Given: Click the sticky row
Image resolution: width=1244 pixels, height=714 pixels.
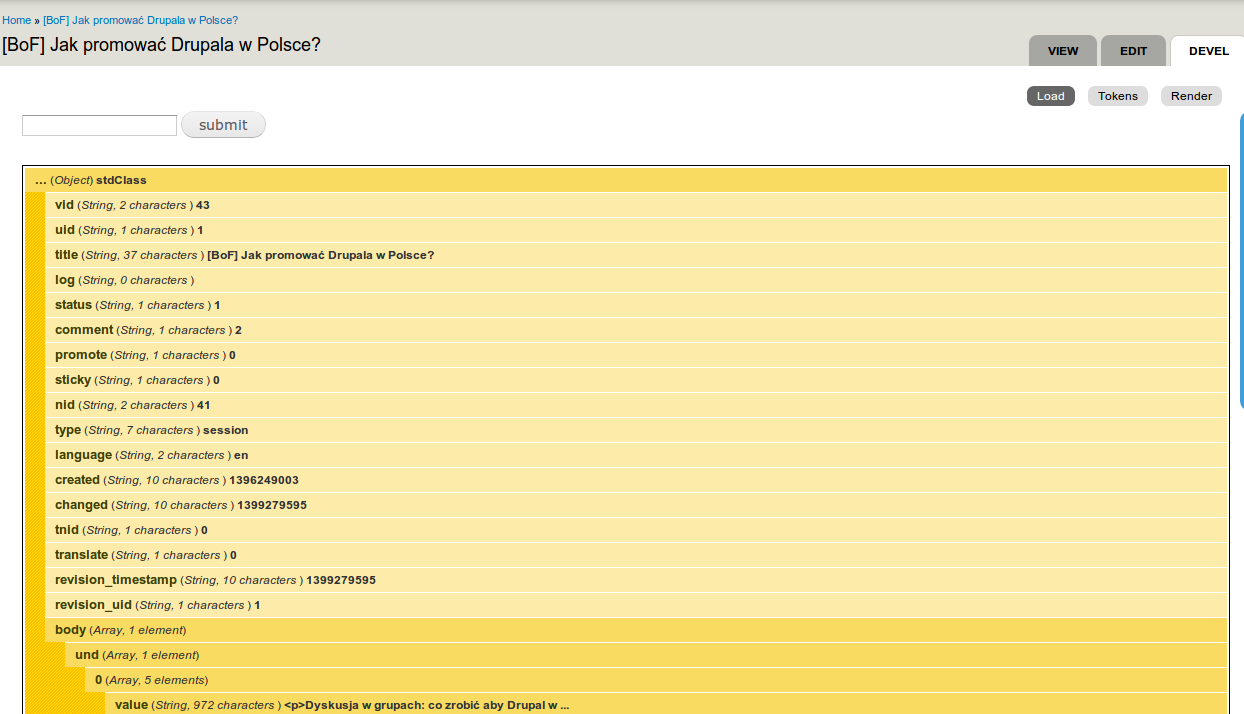Looking at the screenshot, I should pyautogui.click(x=636, y=380).
